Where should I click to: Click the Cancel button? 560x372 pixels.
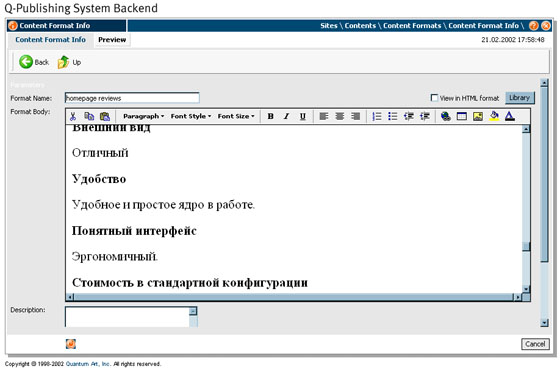click(x=535, y=344)
